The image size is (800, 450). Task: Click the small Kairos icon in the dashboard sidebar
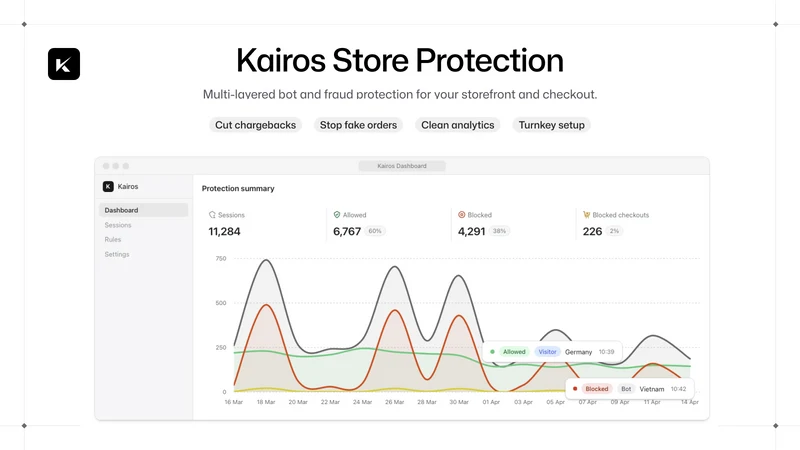108,186
